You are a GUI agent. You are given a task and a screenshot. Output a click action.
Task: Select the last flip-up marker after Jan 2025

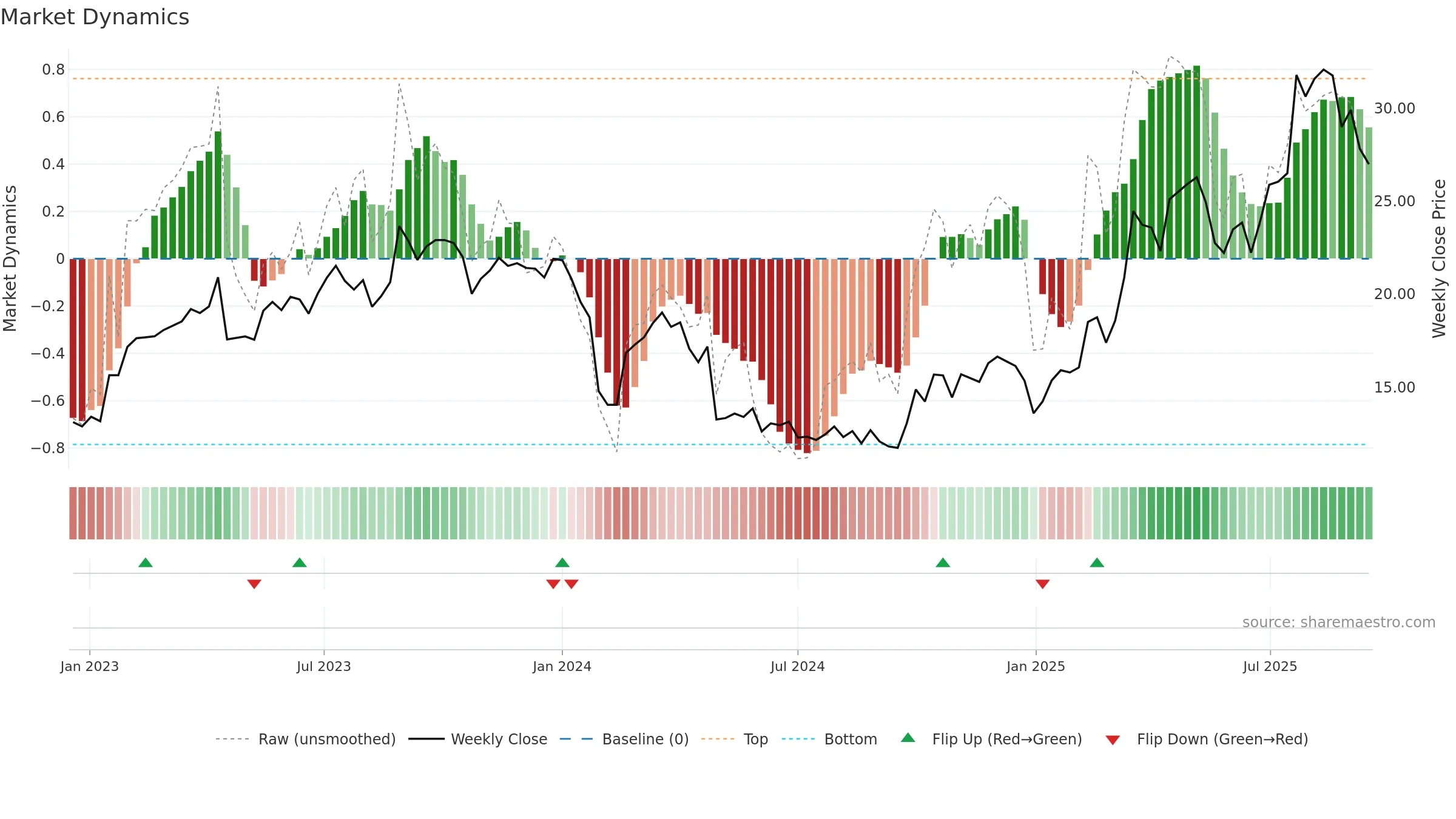(1097, 562)
